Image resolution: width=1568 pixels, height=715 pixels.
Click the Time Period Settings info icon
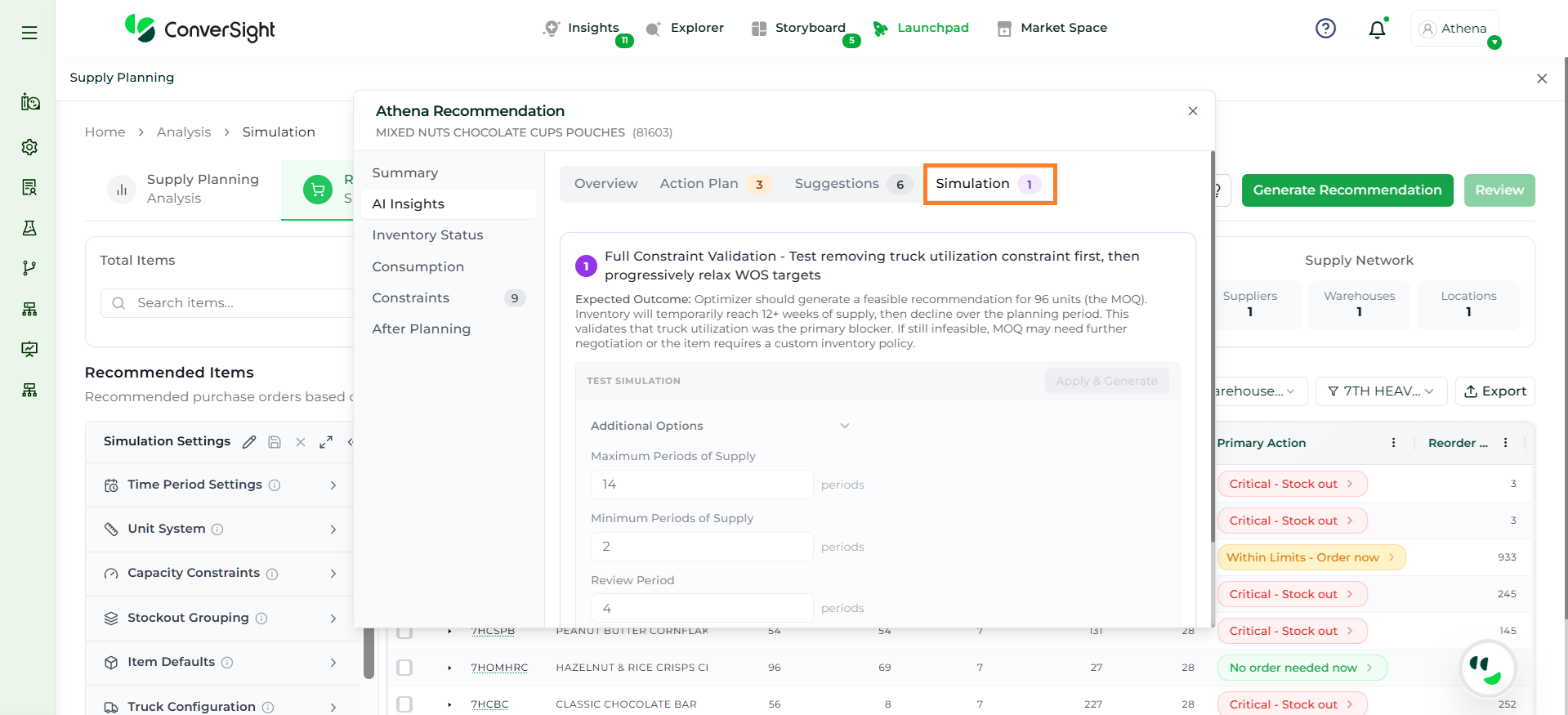pos(275,485)
